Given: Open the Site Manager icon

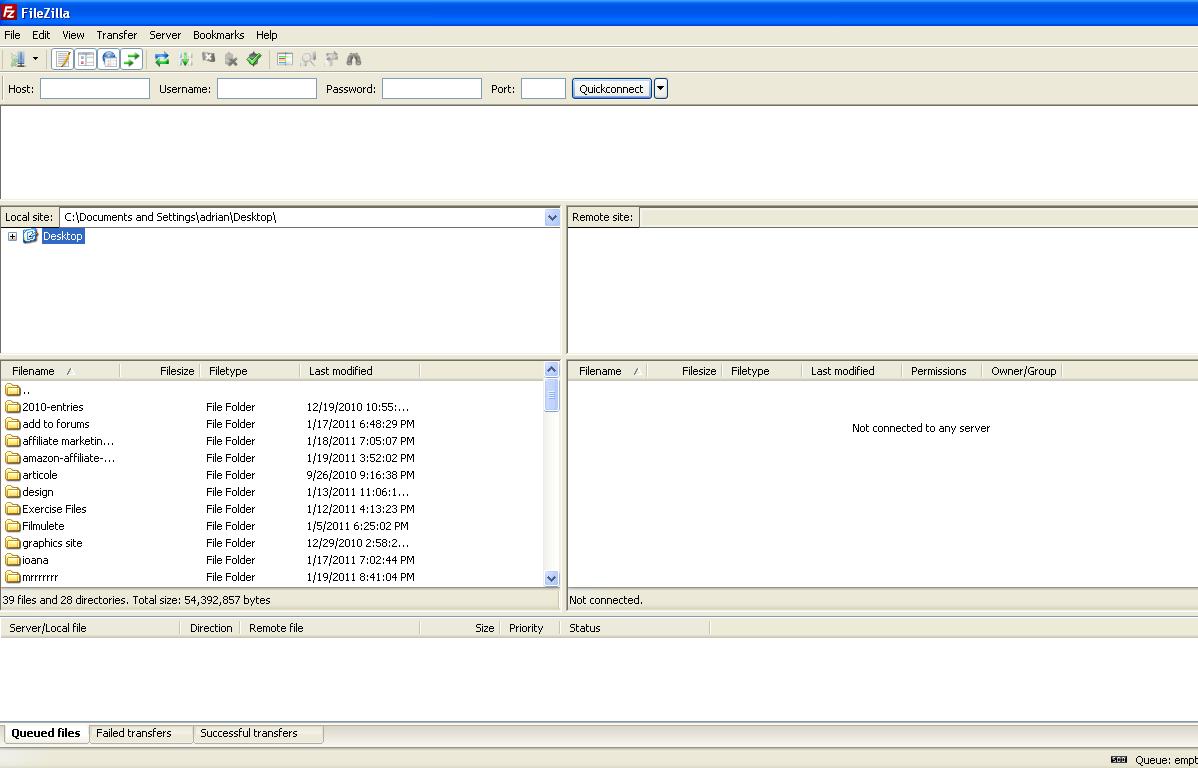Looking at the screenshot, I should pyautogui.click(x=18, y=59).
